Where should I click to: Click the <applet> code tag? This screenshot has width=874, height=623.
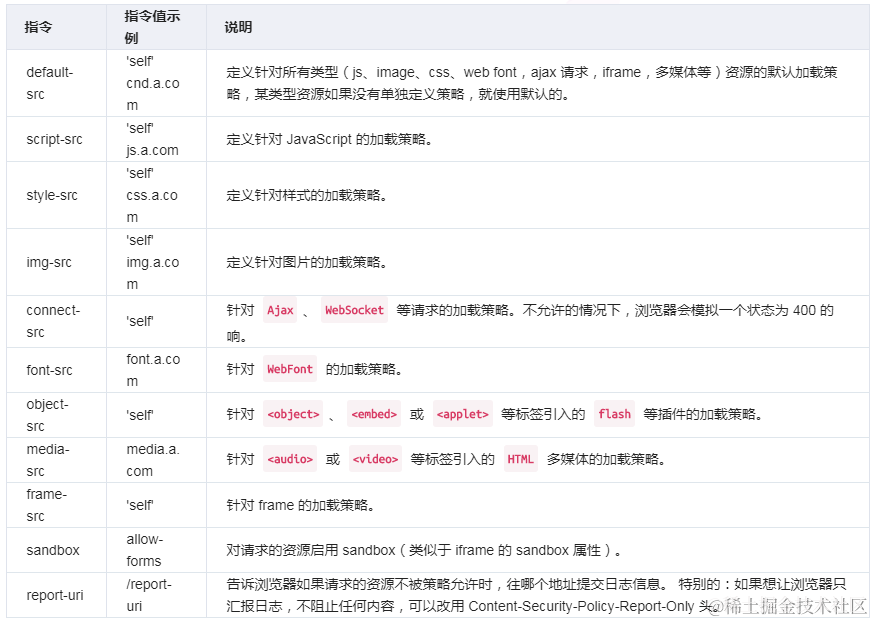[x=462, y=413]
